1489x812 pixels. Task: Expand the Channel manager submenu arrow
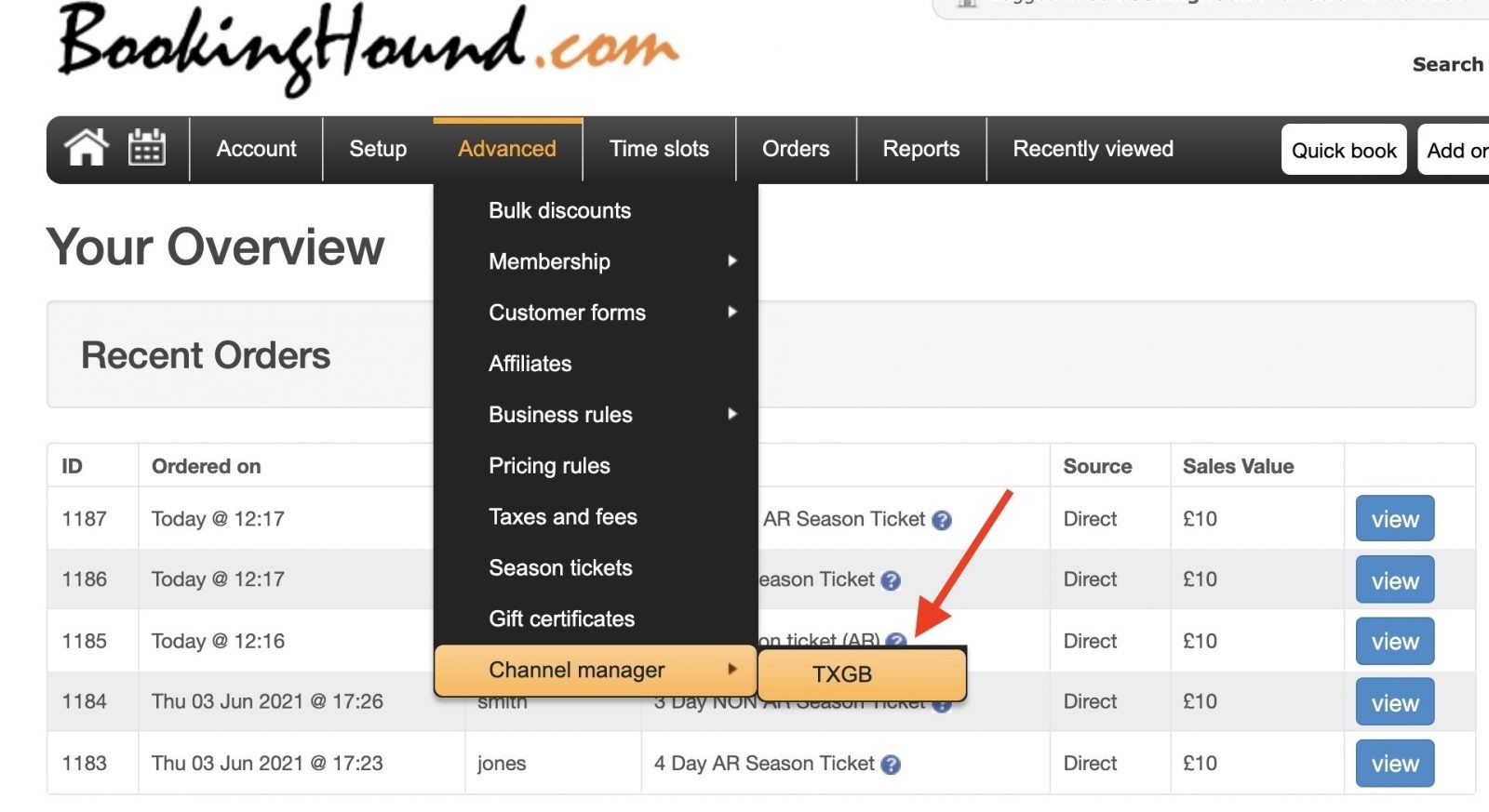coord(732,670)
